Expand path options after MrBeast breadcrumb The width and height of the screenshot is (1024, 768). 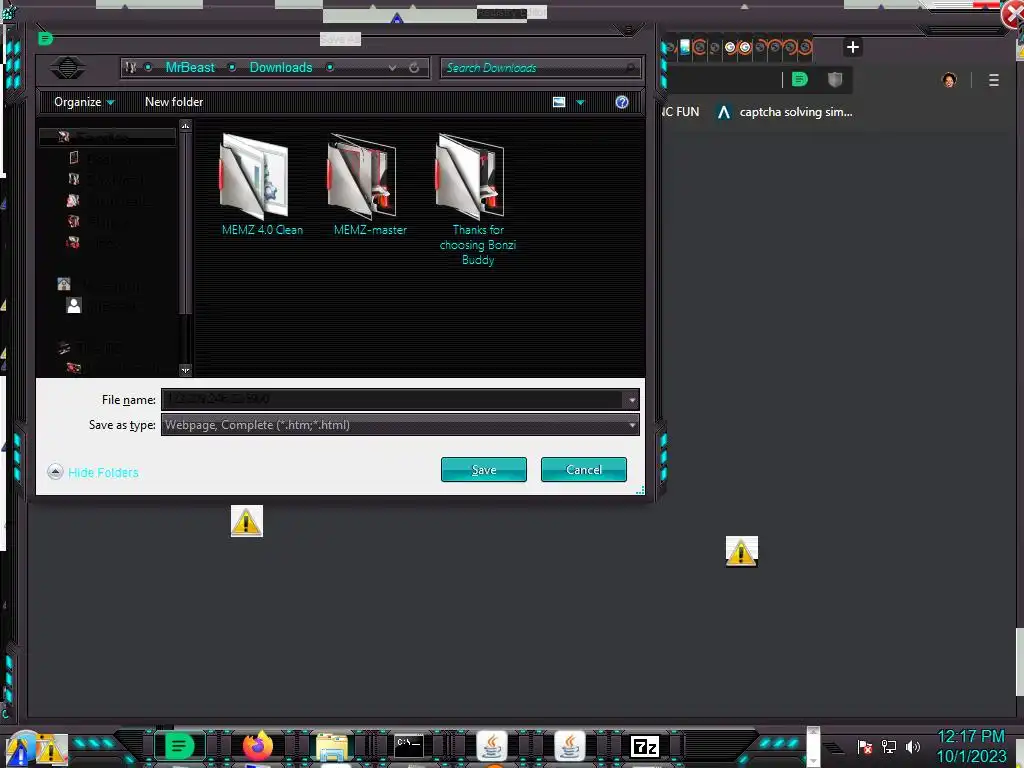232,67
